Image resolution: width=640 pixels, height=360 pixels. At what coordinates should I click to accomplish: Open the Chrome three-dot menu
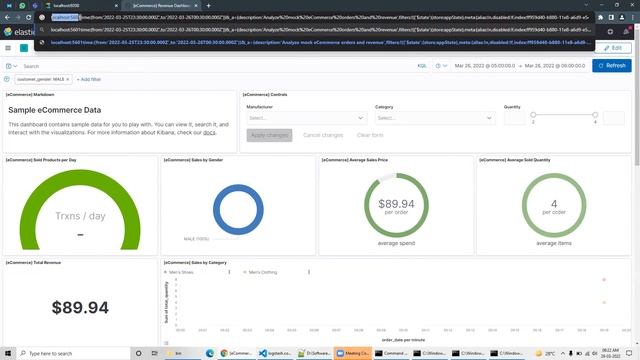click(632, 18)
